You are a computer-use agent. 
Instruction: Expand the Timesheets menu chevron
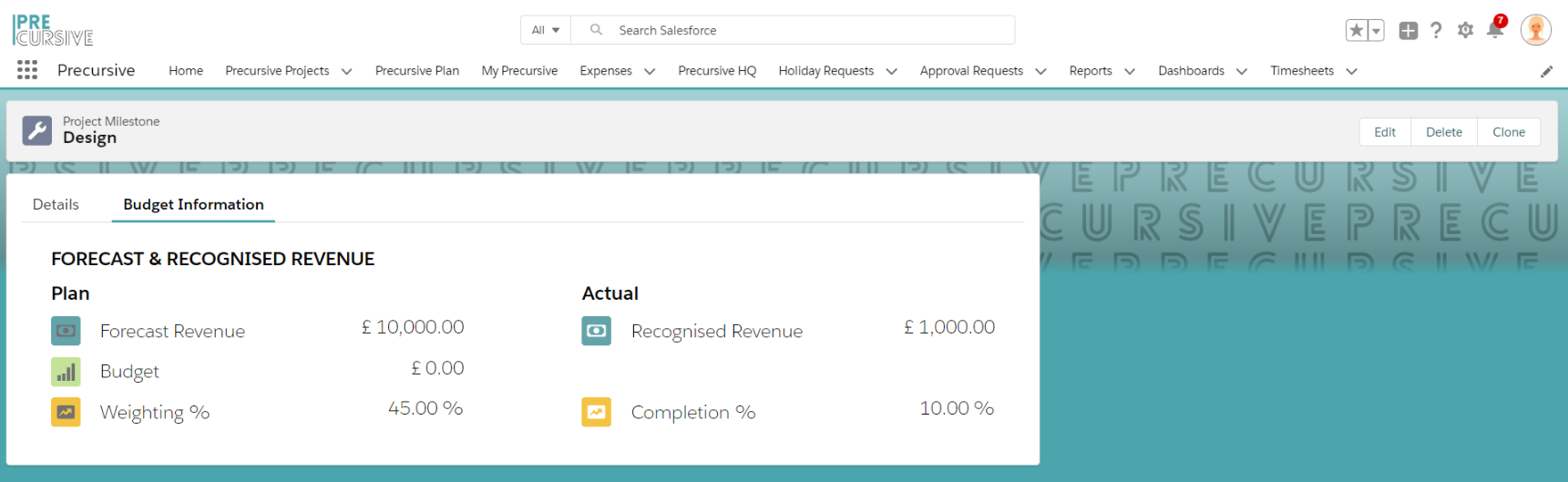pyautogui.click(x=1351, y=71)
